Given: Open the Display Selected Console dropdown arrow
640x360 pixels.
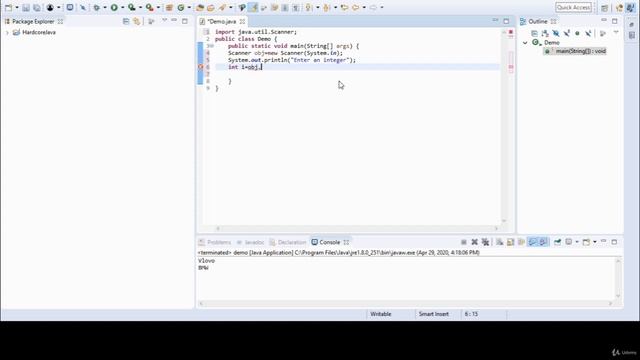Looking at the screenshot, I should point(577,242).
